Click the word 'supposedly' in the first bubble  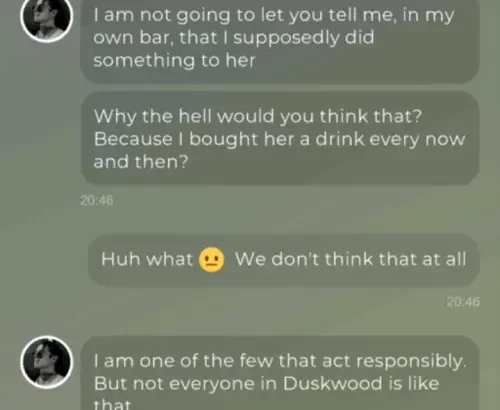(x=286, y=38)
